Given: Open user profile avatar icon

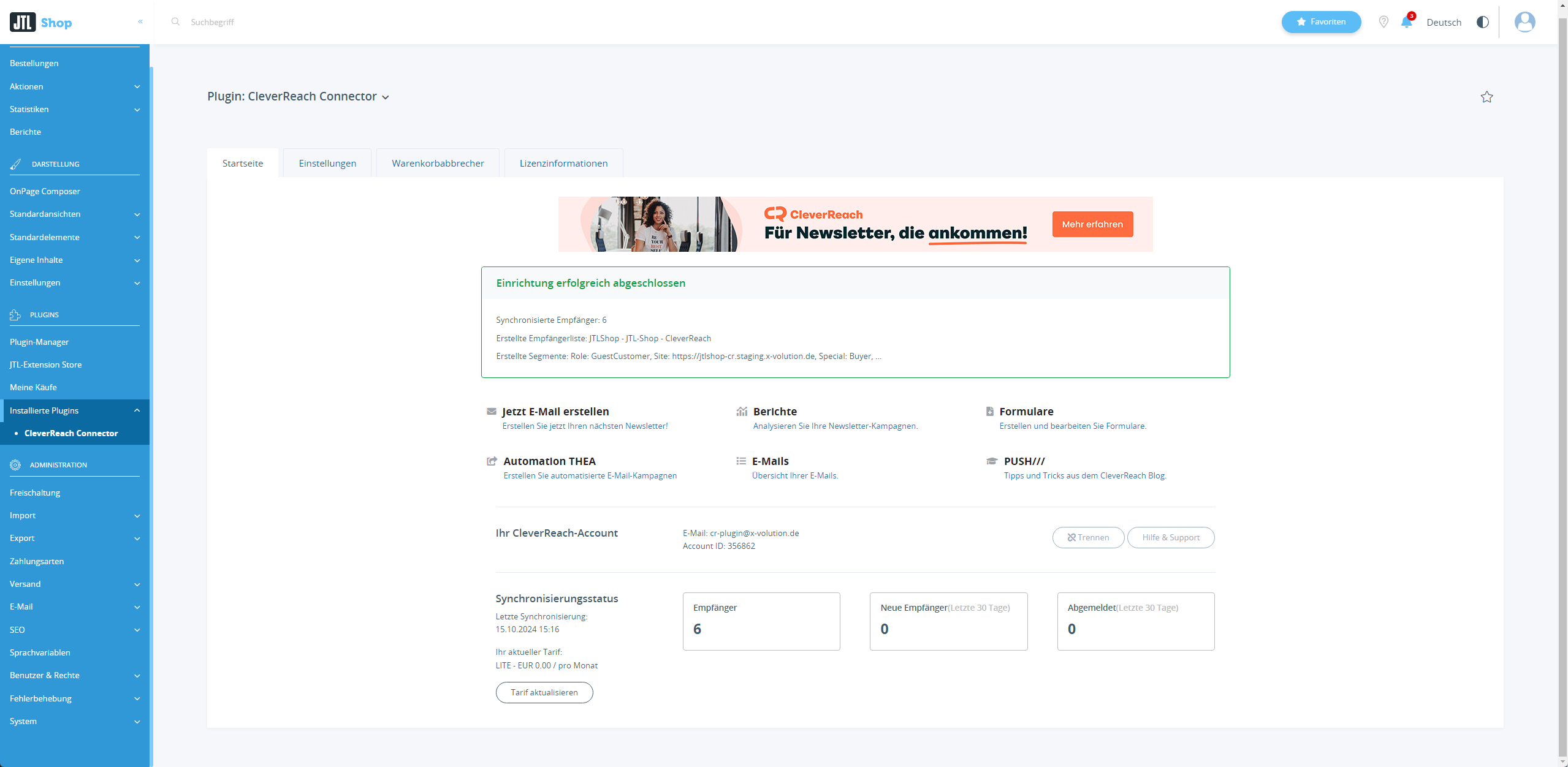Looking at the screenshot, I should click(1524, 22).
